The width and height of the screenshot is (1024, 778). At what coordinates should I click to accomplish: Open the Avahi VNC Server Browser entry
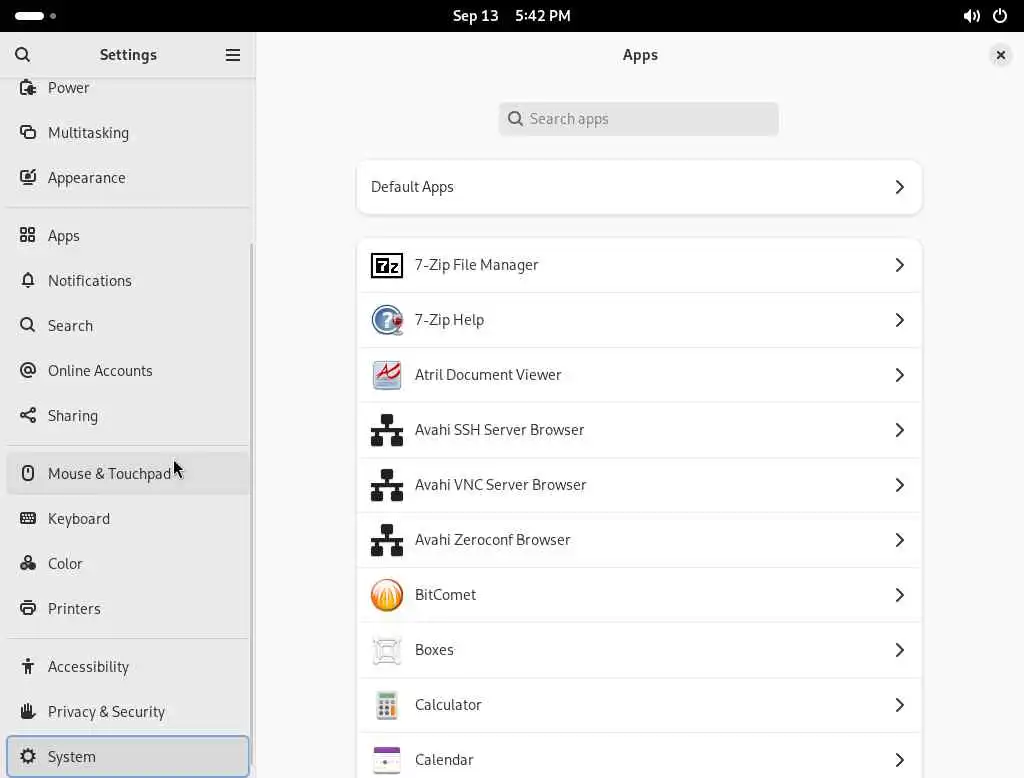click(500, 485)
